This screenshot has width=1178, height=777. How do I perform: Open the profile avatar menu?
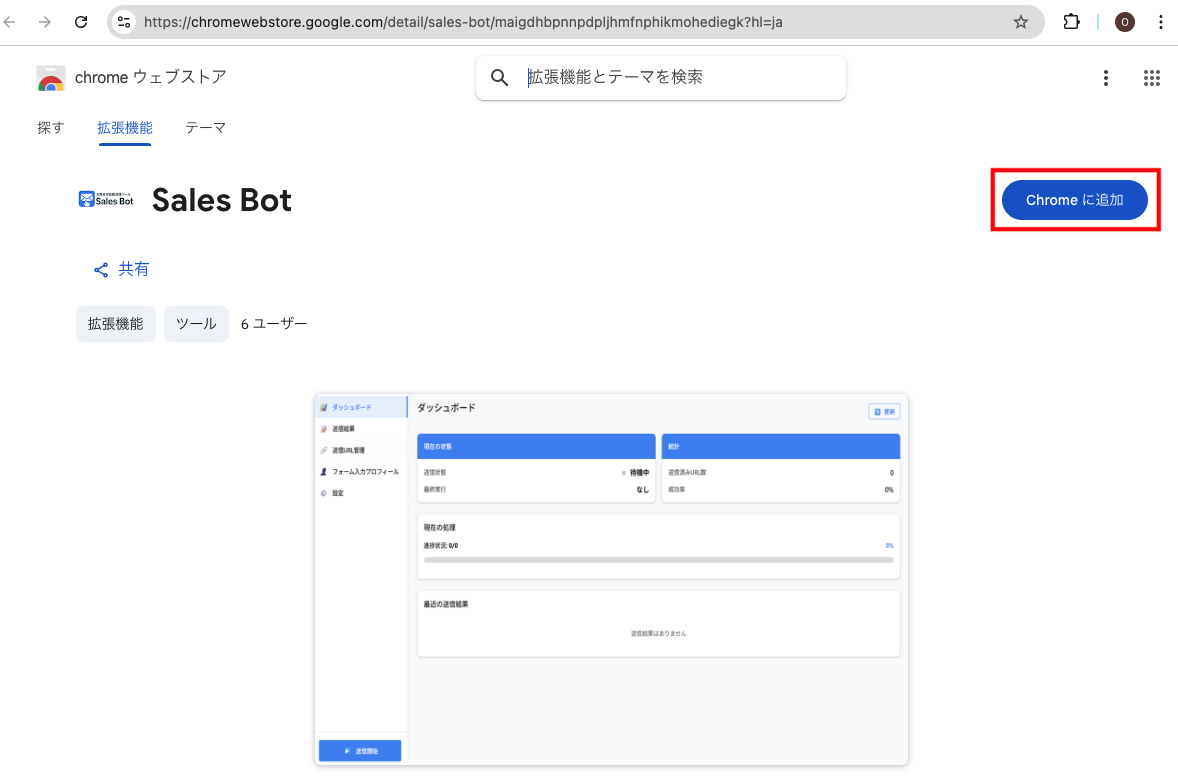pyautogui.click(x=1125, y=22)
